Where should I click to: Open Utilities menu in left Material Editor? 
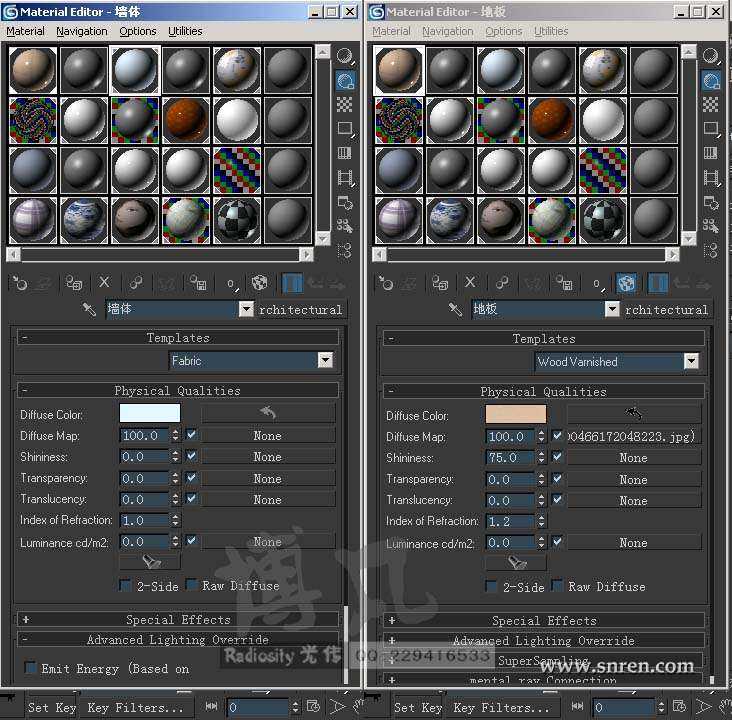(x=185, y=31)
